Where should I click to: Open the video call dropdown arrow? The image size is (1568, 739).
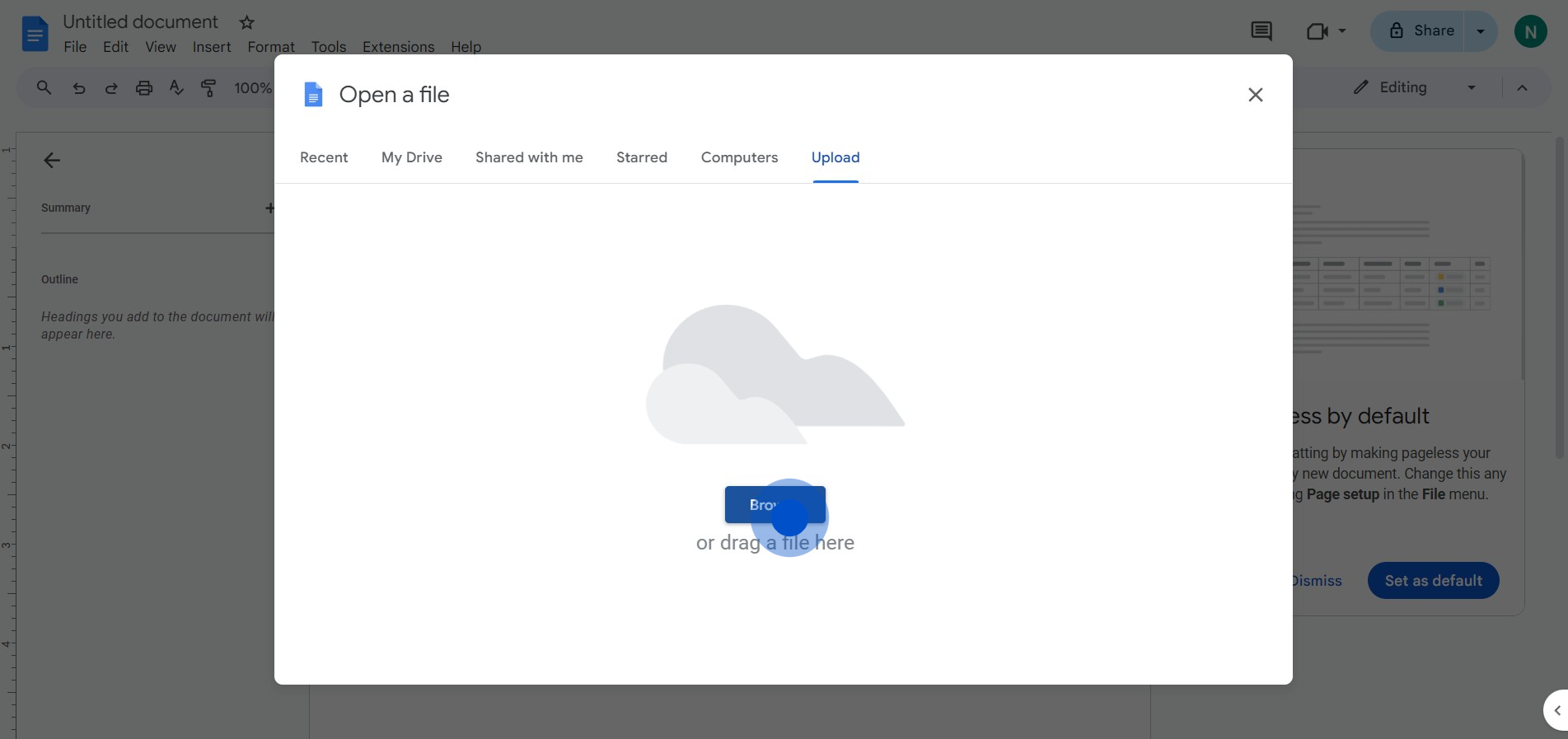[x=1342, y=31]
